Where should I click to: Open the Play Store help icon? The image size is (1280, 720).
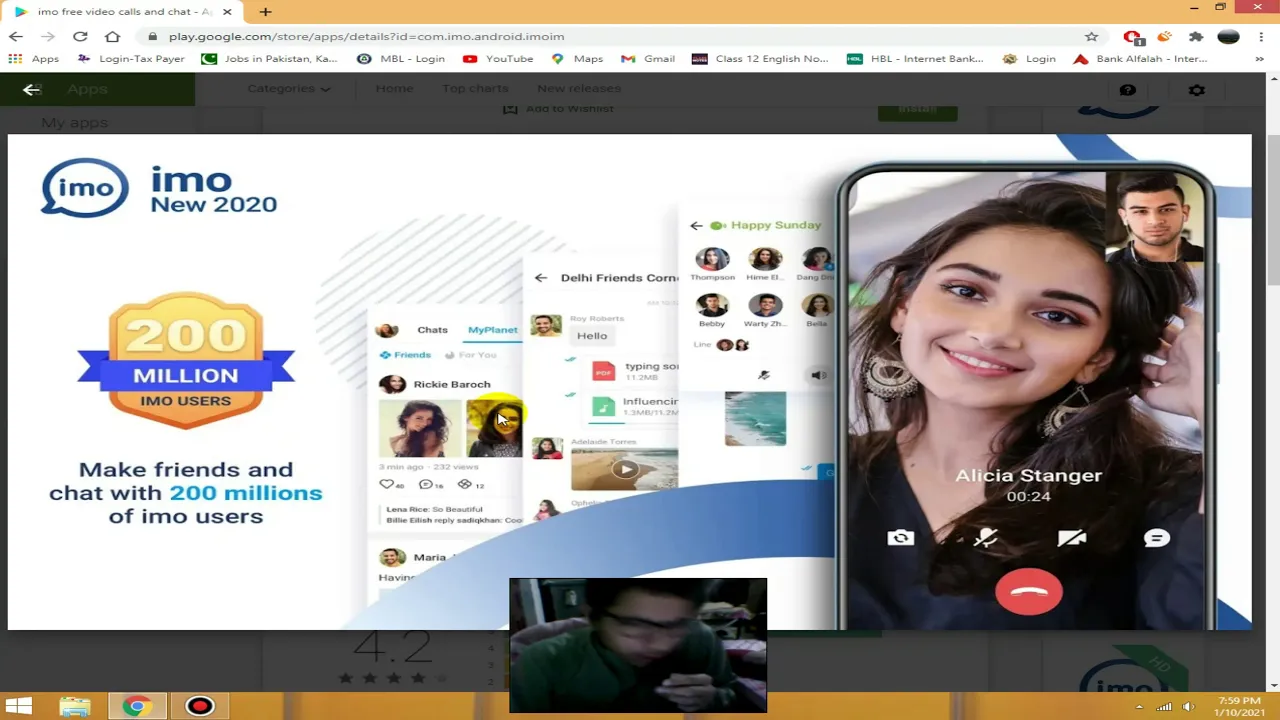[x=1127, y=90]
